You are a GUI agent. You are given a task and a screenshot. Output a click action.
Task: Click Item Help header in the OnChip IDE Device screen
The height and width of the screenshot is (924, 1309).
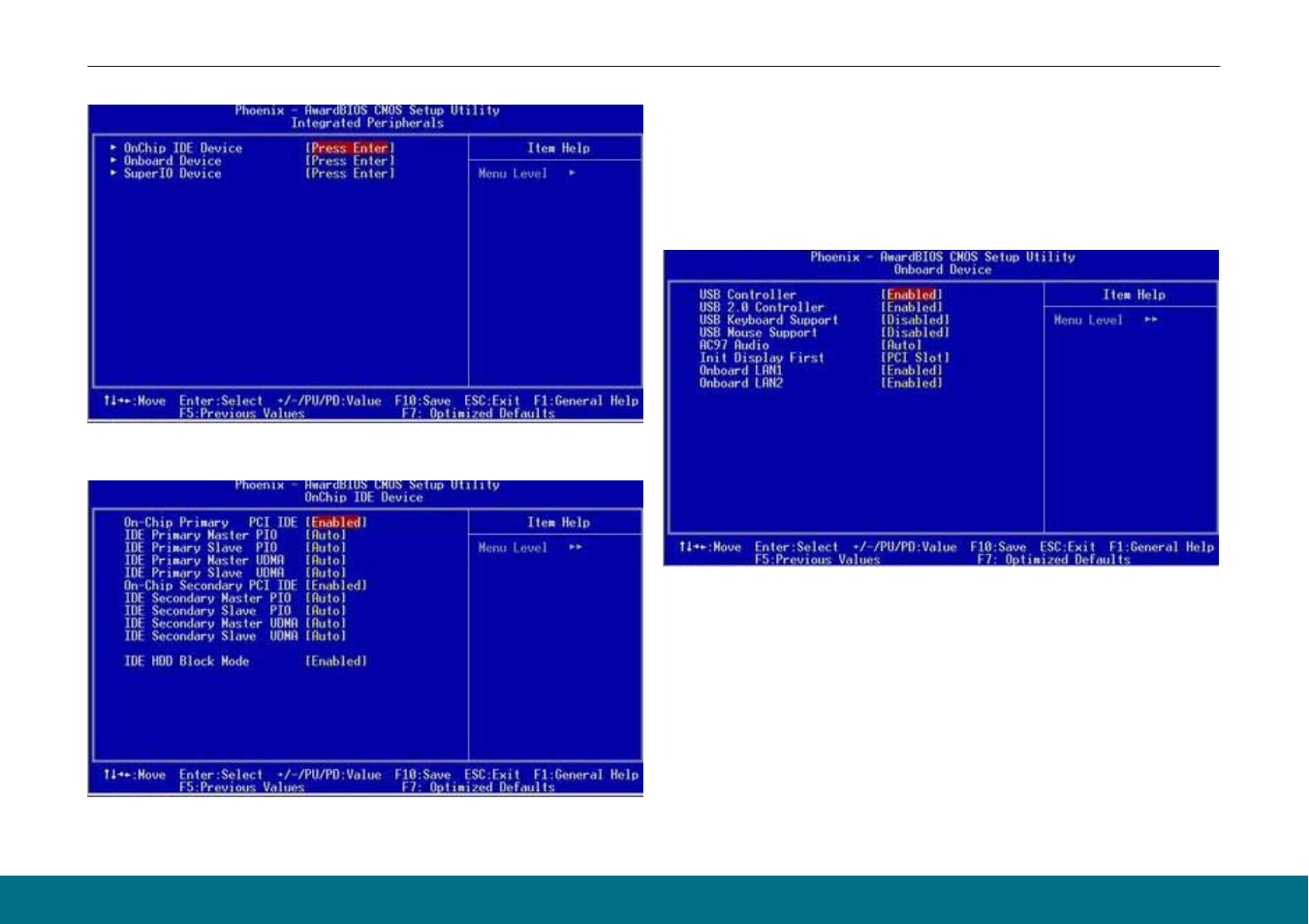[x=558, y=522]
